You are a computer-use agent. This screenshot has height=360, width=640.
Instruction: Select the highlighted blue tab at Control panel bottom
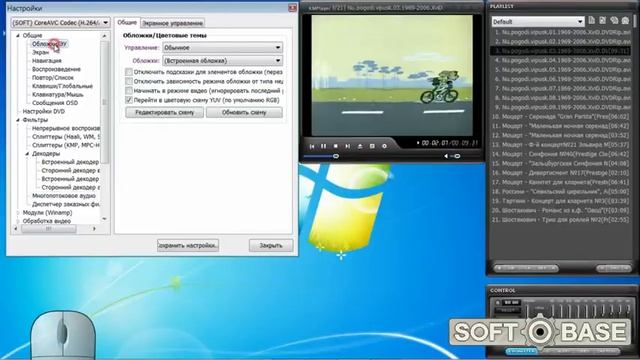click(x=521, y=351)
